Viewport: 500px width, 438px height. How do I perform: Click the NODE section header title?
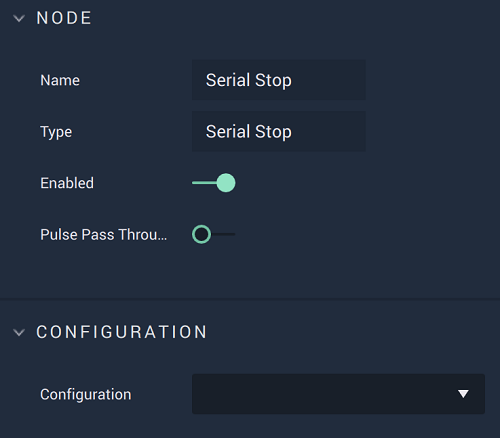(x=64, y=18)
